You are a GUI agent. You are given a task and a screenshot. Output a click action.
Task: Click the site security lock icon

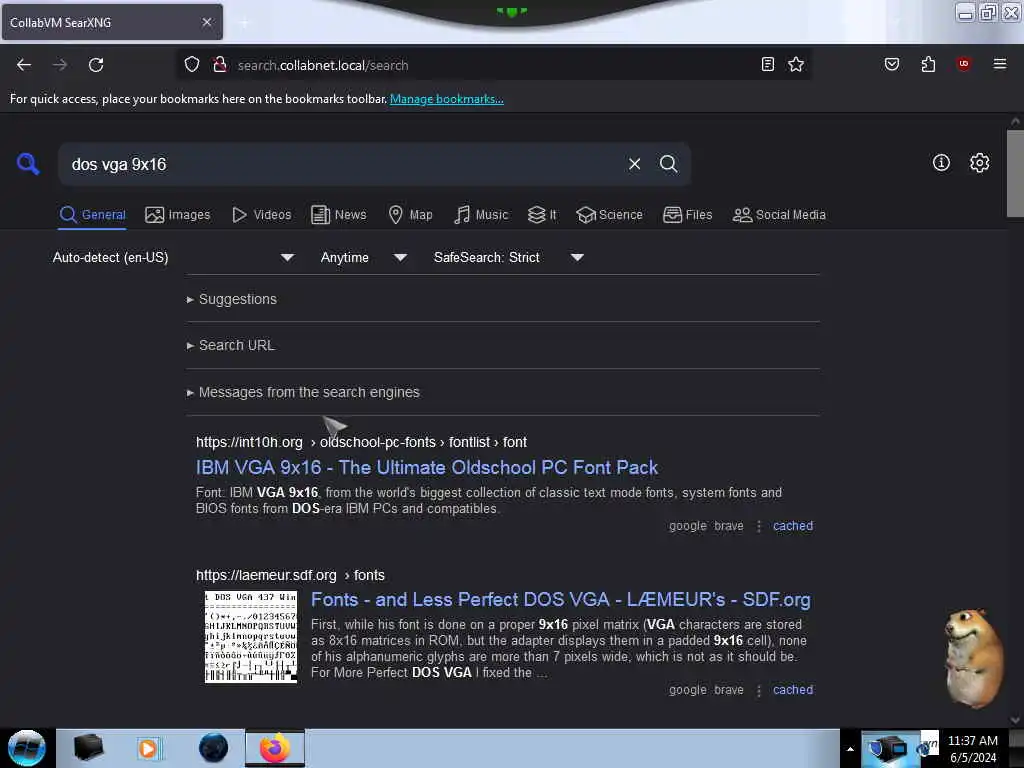(220, 65)
